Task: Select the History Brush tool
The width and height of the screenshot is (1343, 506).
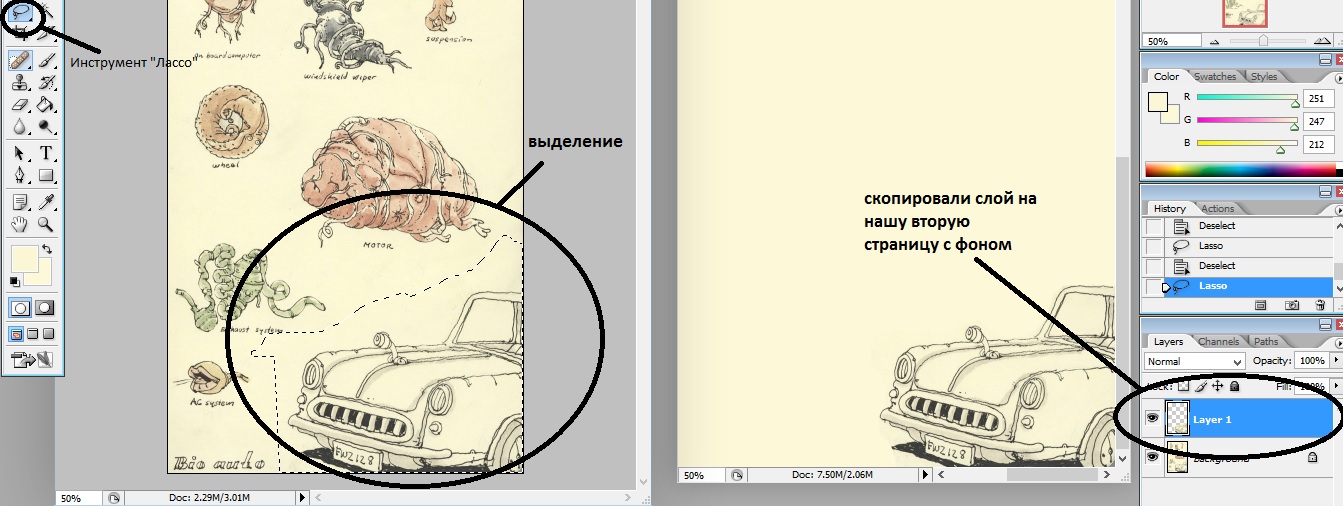Action: pyautogui.click(x=47, y=83)
